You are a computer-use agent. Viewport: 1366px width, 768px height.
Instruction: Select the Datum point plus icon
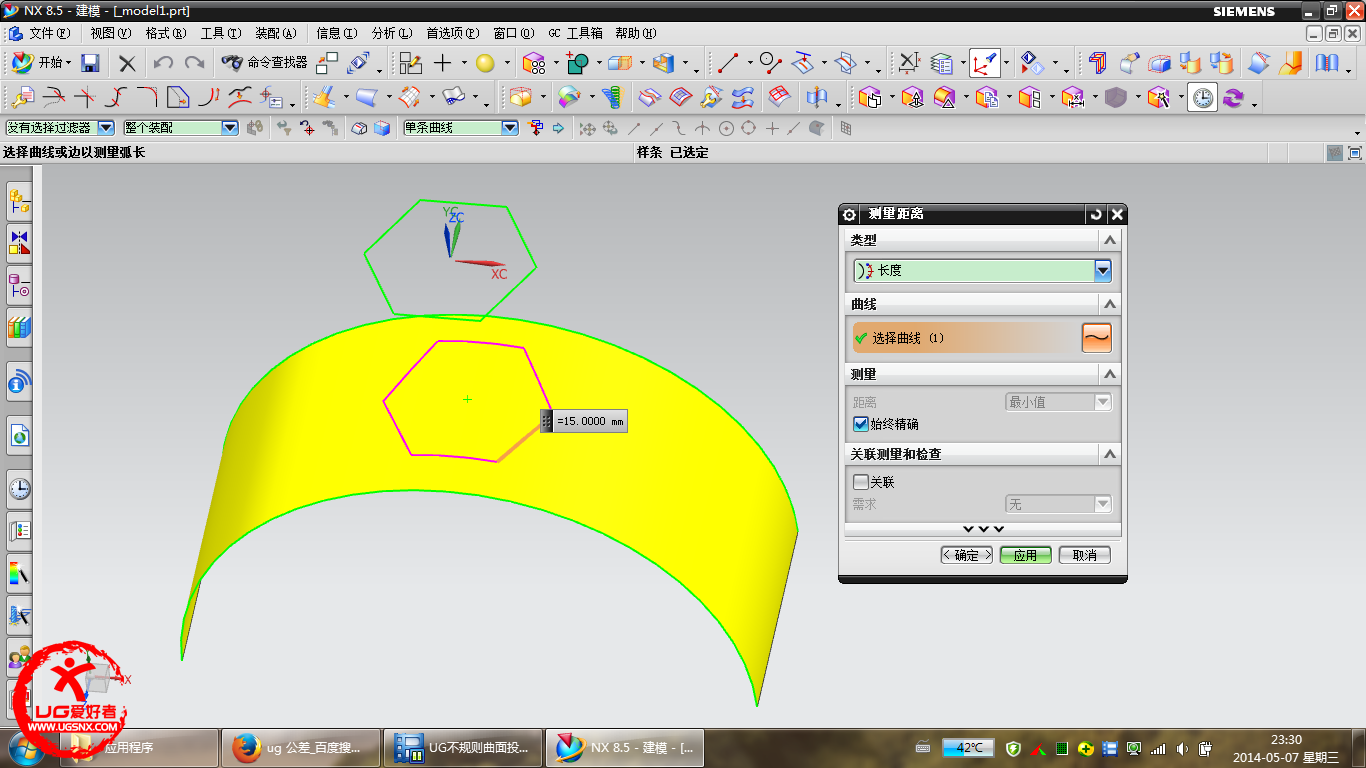[x=442, y=63]
